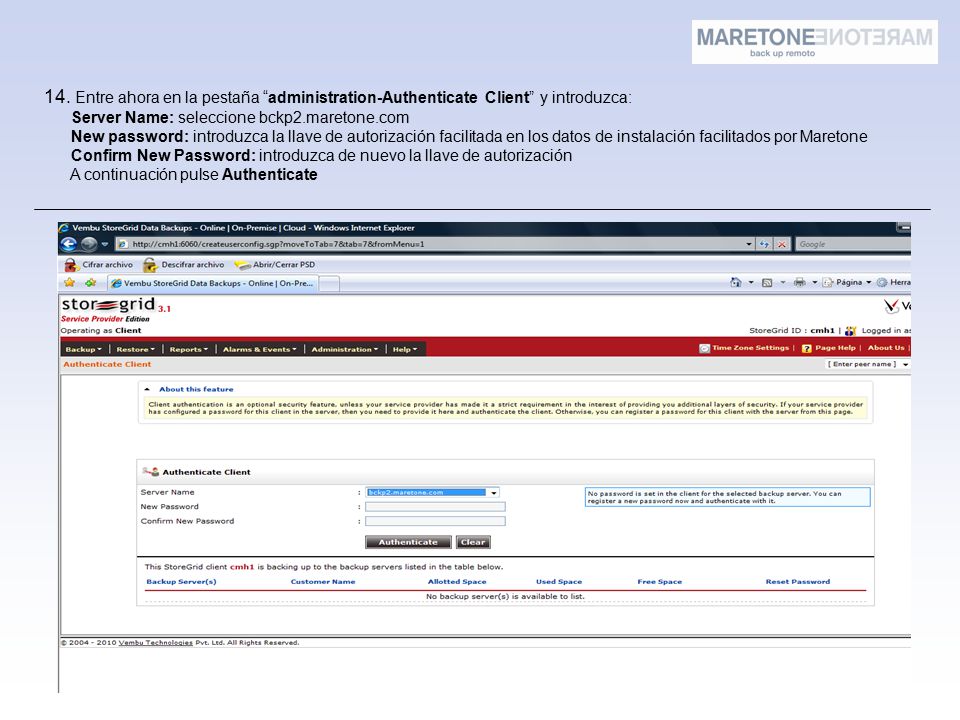Click the Reset Password column header
The image size is (960, 720).
pyautogui.click(x=798, y=582)
